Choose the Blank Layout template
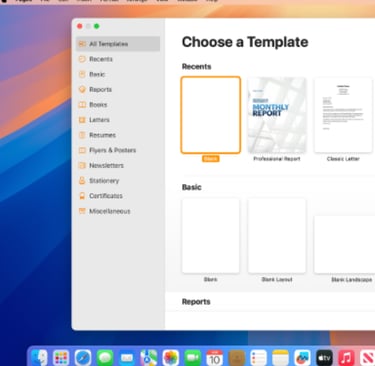This screenshot has height=366, width=375. [277, 236]
